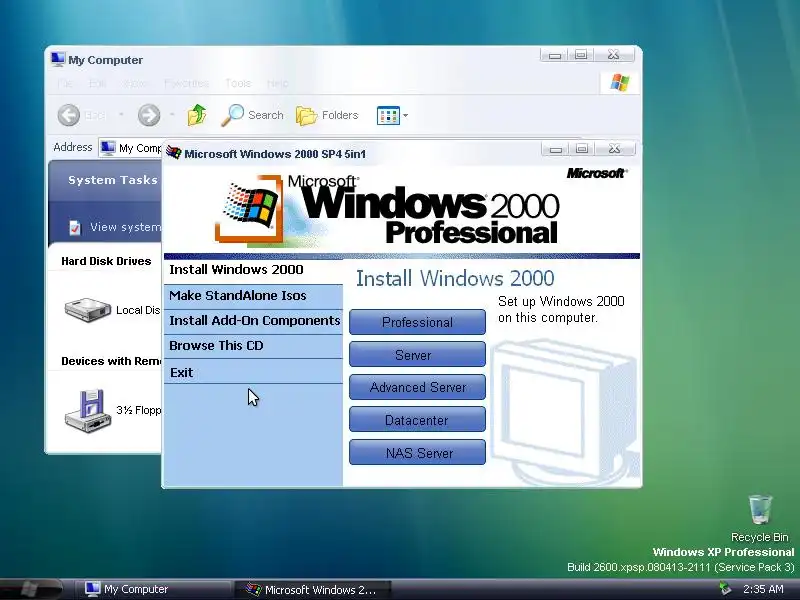Open Search in My Computer toolbar
This screenshot has height=600, width=800.
click(253, 115)
